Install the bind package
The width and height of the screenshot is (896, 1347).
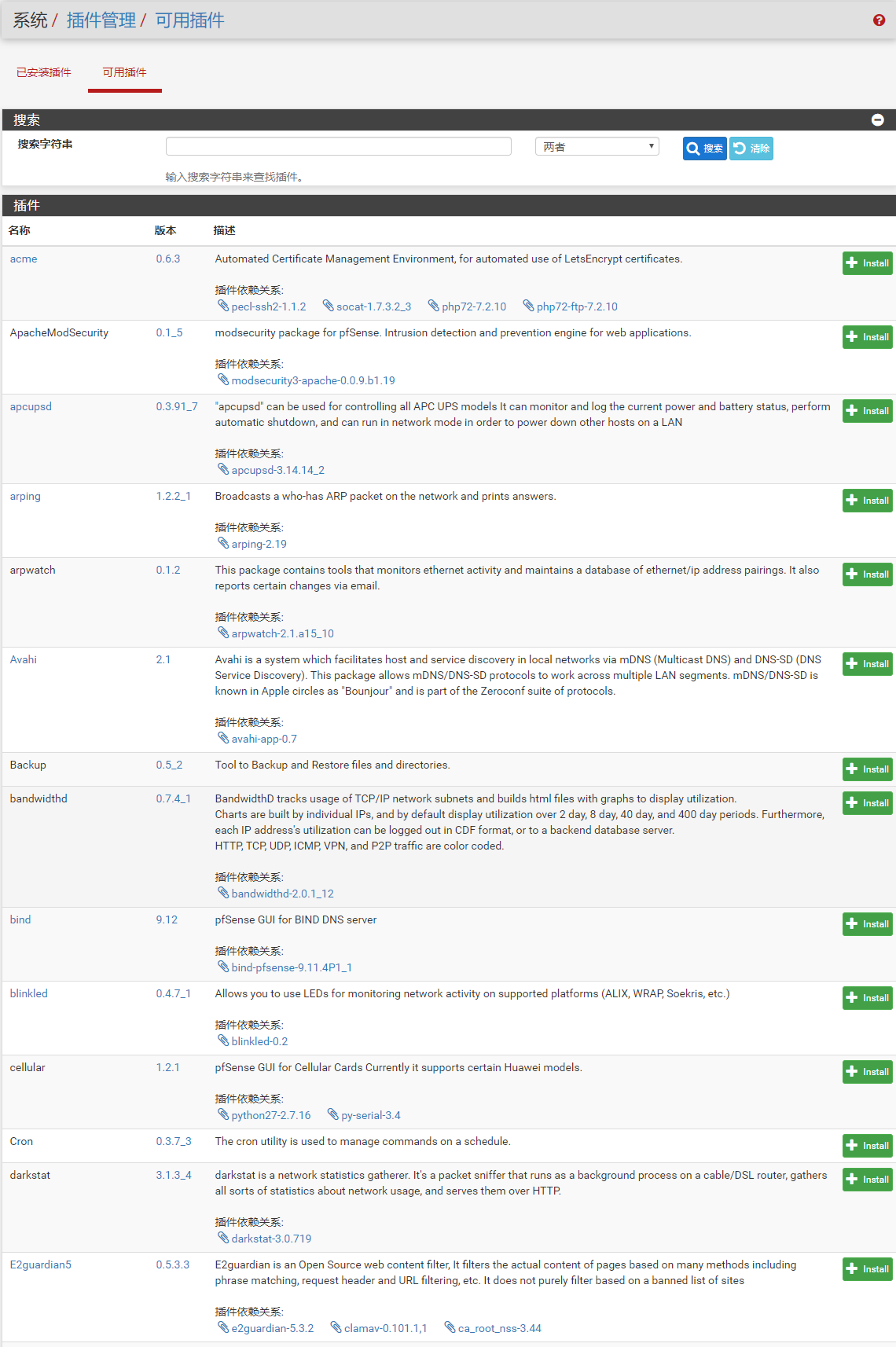click(867, 924)
